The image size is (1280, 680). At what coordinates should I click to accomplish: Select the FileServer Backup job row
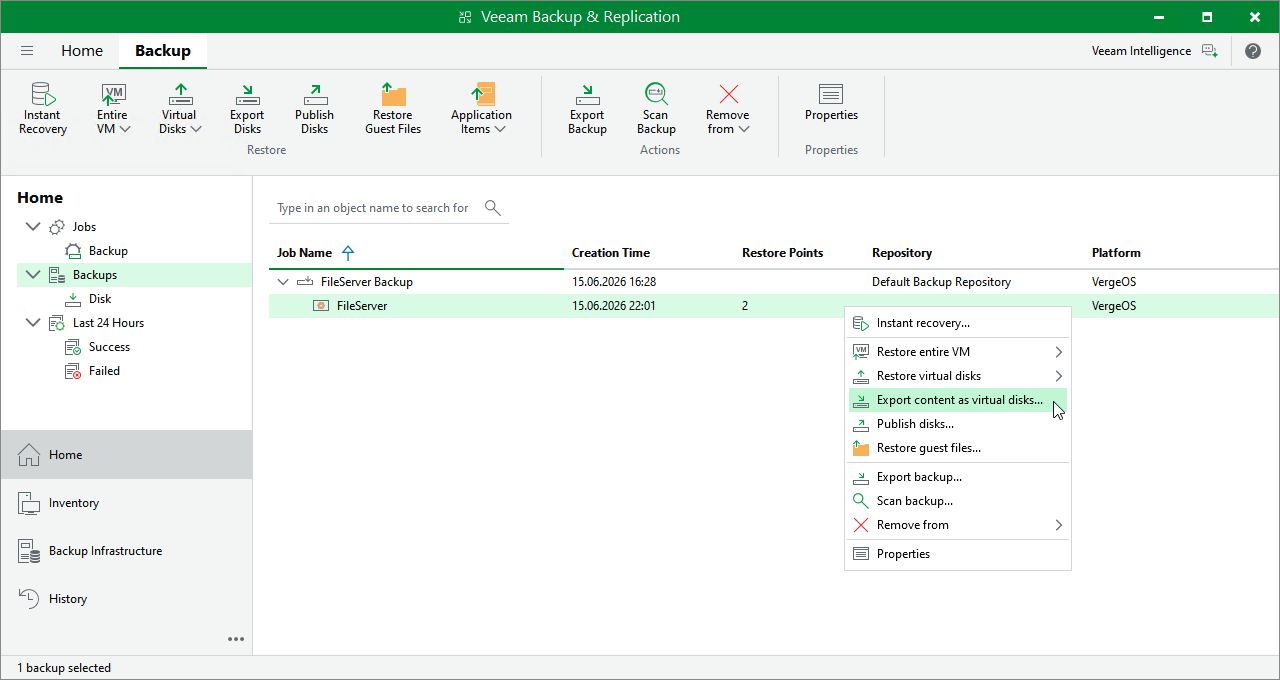click(x=774, y=282)
